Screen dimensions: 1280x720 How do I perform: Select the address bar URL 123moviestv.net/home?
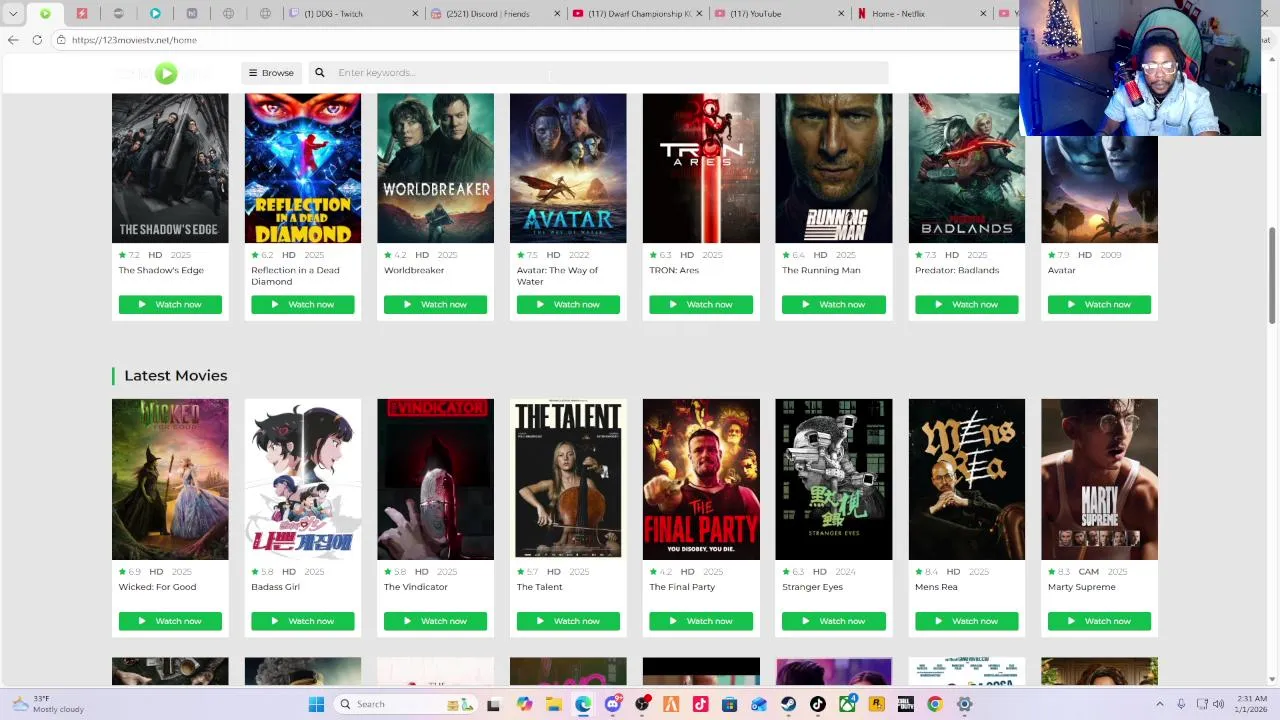click(x=134, y=40)
